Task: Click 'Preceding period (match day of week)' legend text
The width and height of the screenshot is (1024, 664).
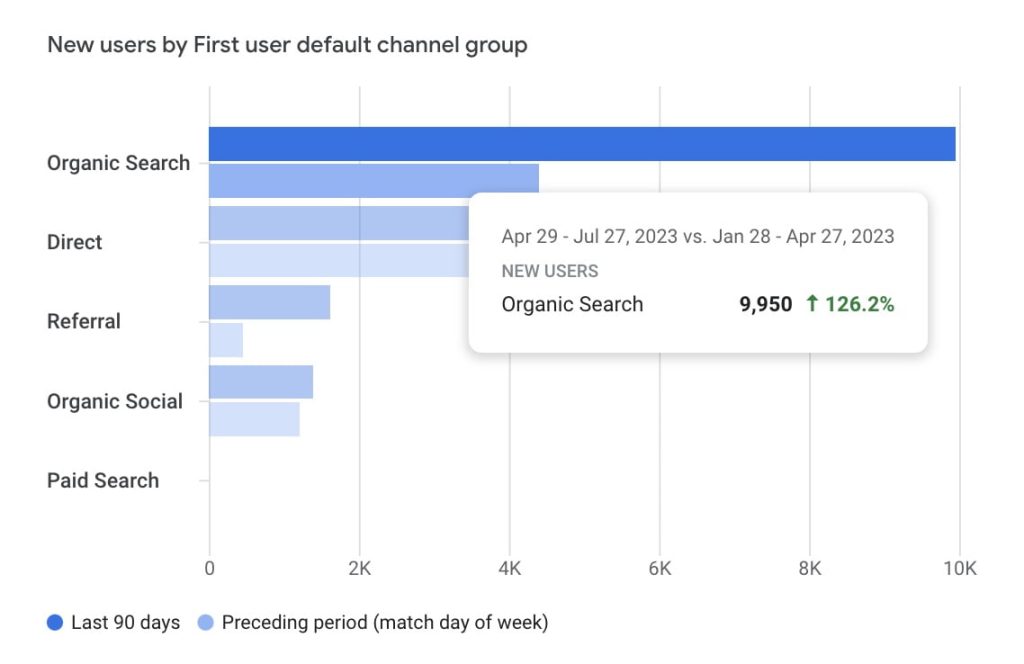Action: pyautogui.click(x=385, y=622)
